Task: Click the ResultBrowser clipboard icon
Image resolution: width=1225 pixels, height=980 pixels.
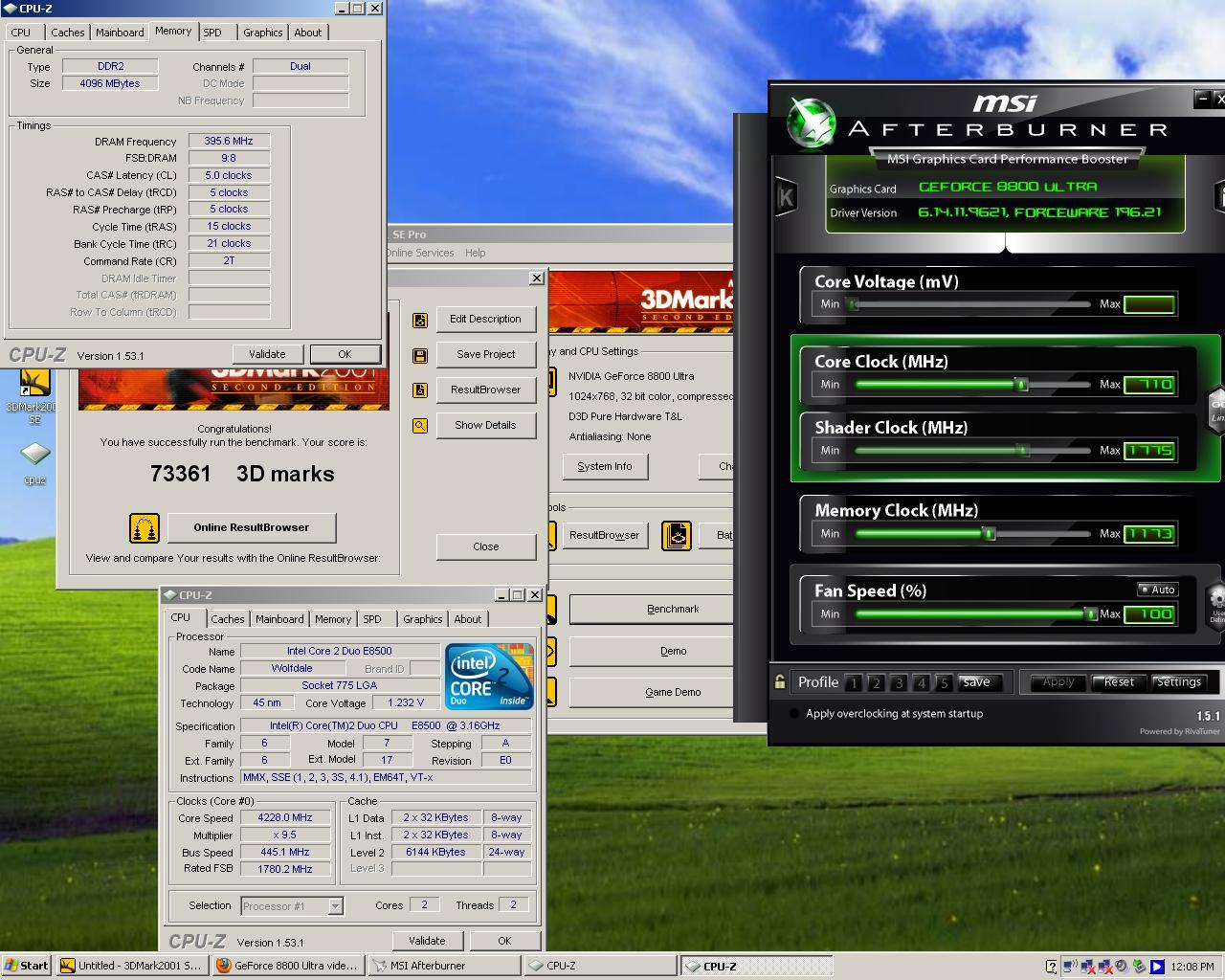Action: (x=419, y=390)
